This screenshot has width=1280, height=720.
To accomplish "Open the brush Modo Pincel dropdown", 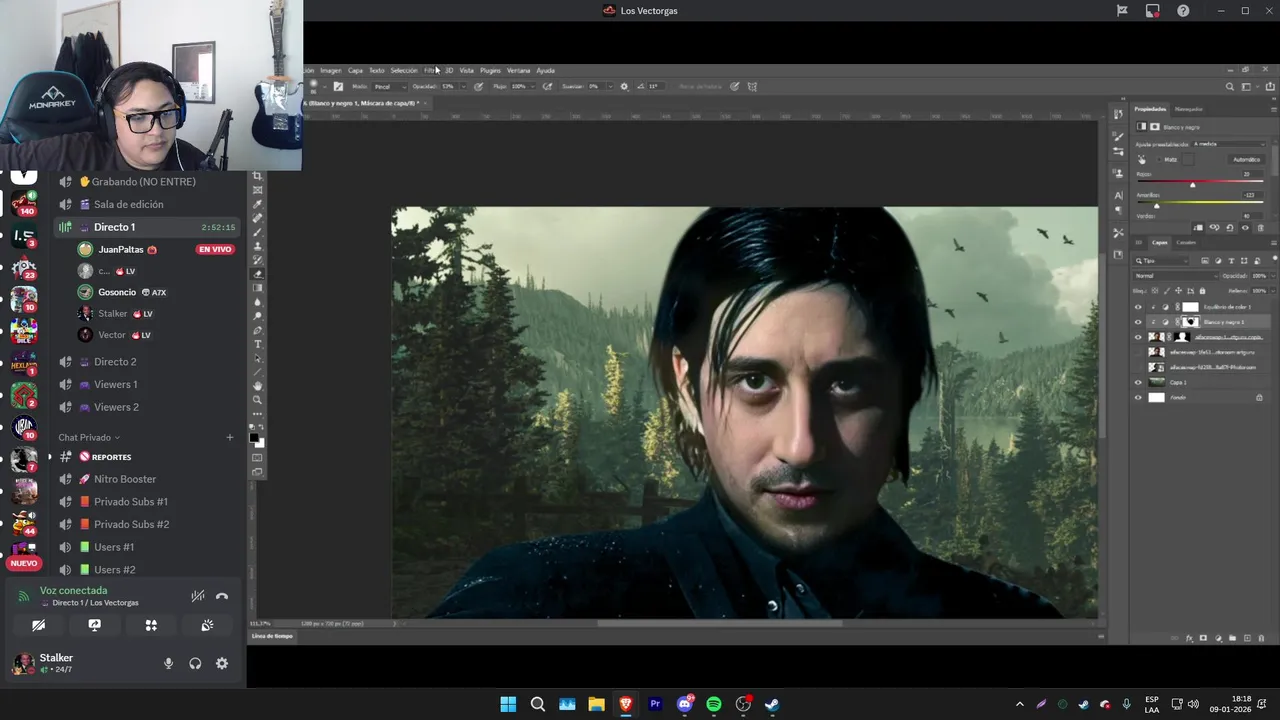I will [387, 87].
